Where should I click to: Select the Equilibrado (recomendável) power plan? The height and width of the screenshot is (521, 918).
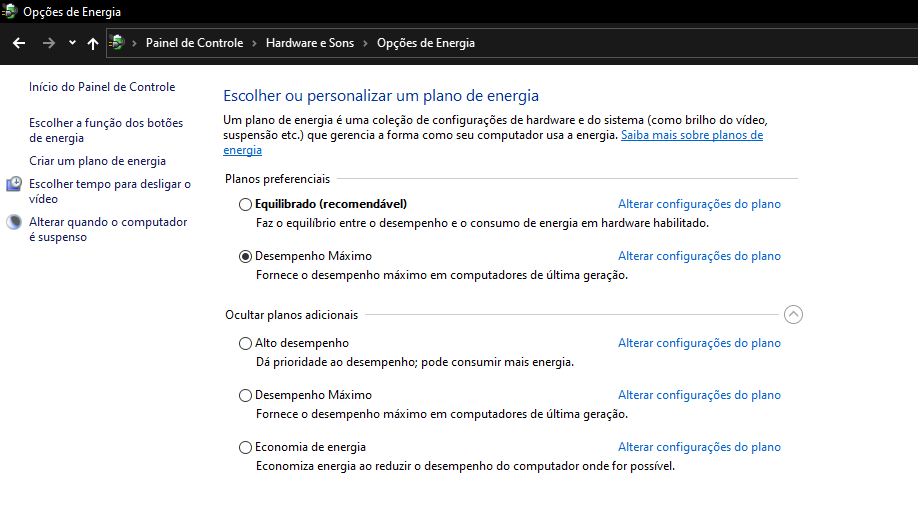click(x=246, y=204)
